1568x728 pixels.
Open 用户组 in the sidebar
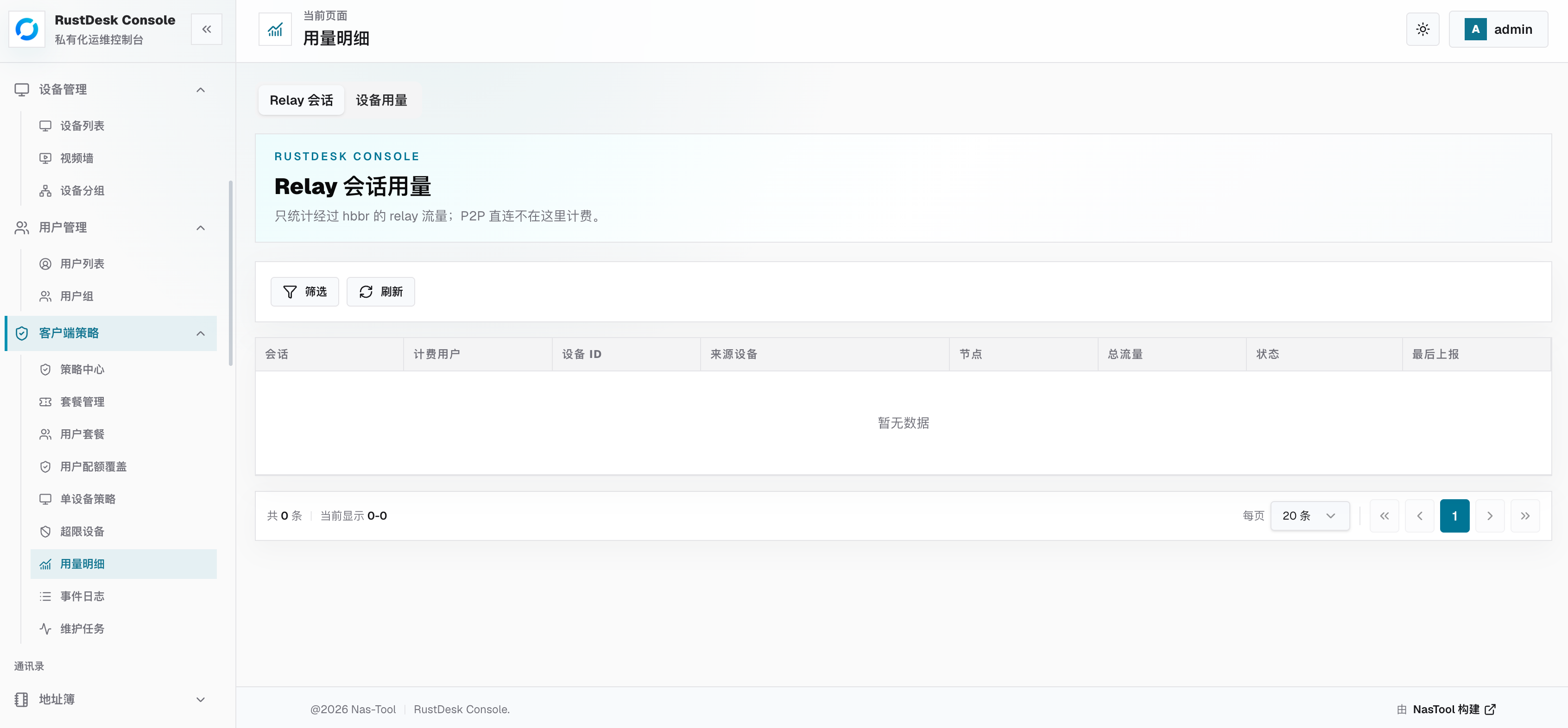coord(124,296)
